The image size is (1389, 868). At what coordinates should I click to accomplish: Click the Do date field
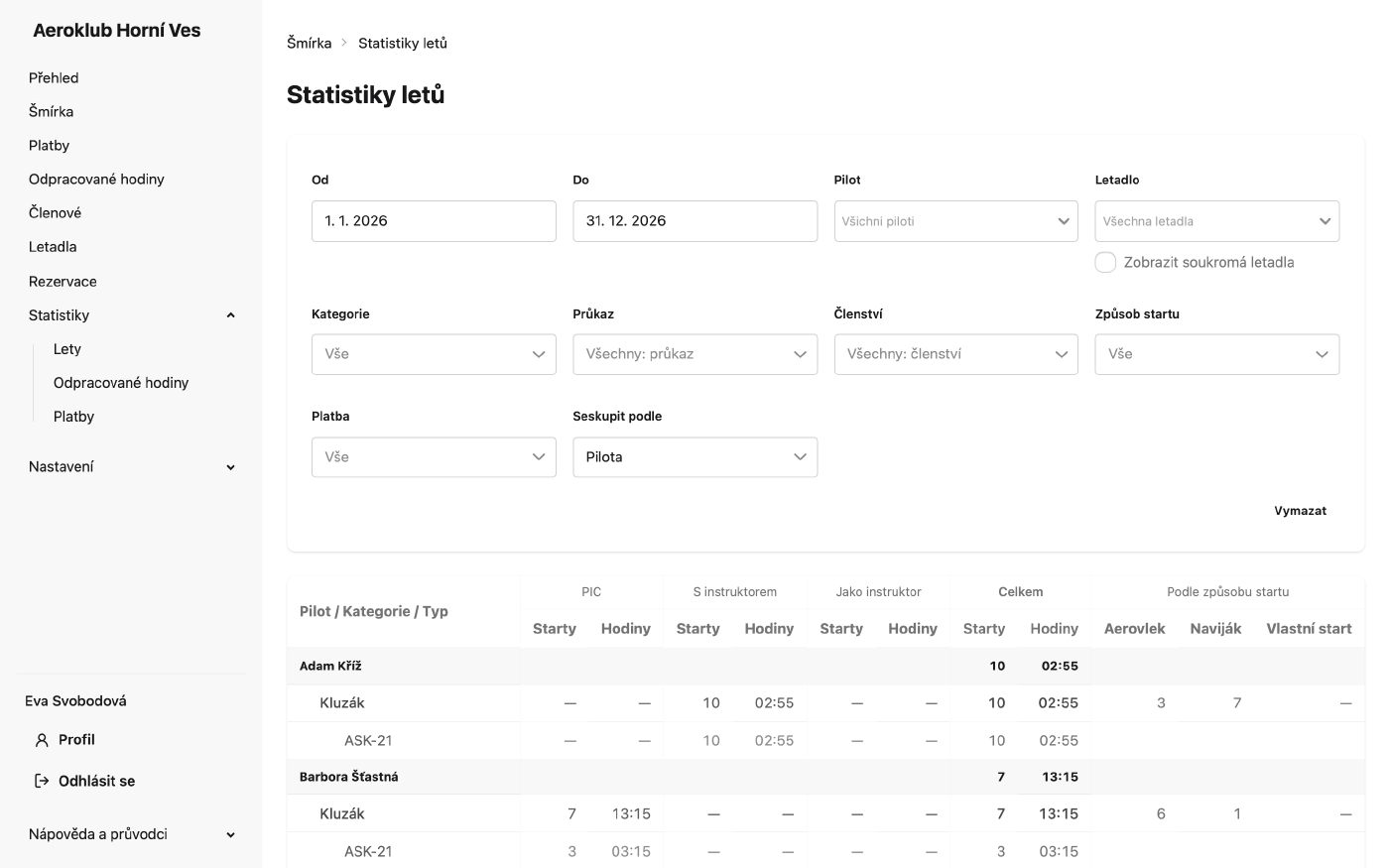tap(694, 221)
